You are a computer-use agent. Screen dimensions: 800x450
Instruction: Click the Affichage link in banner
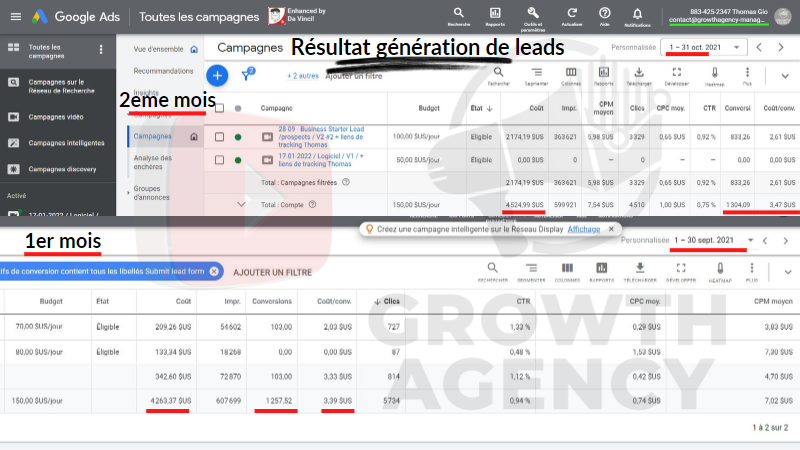point(584,229)
